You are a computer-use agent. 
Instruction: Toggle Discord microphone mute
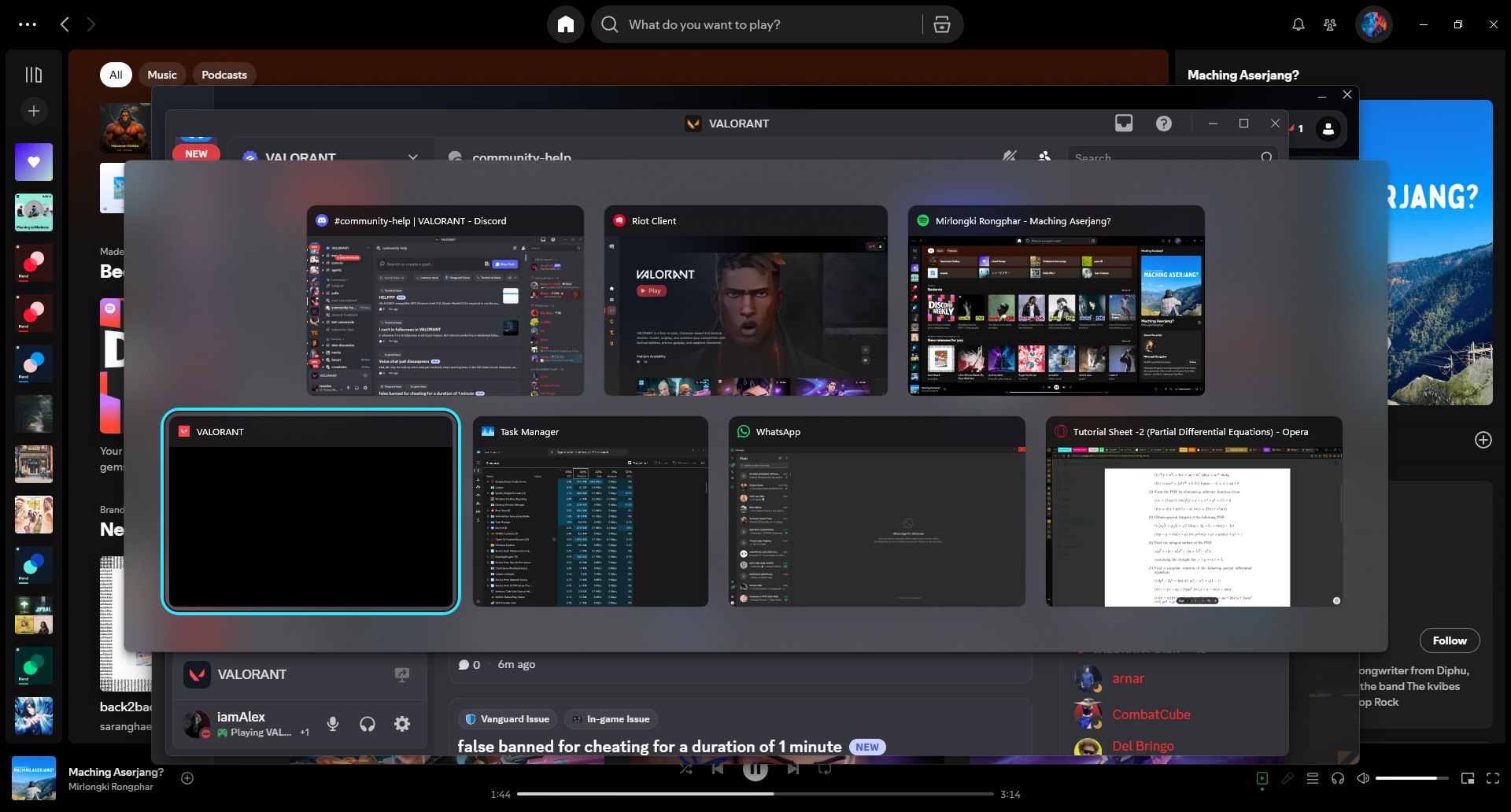pos(333,724)
